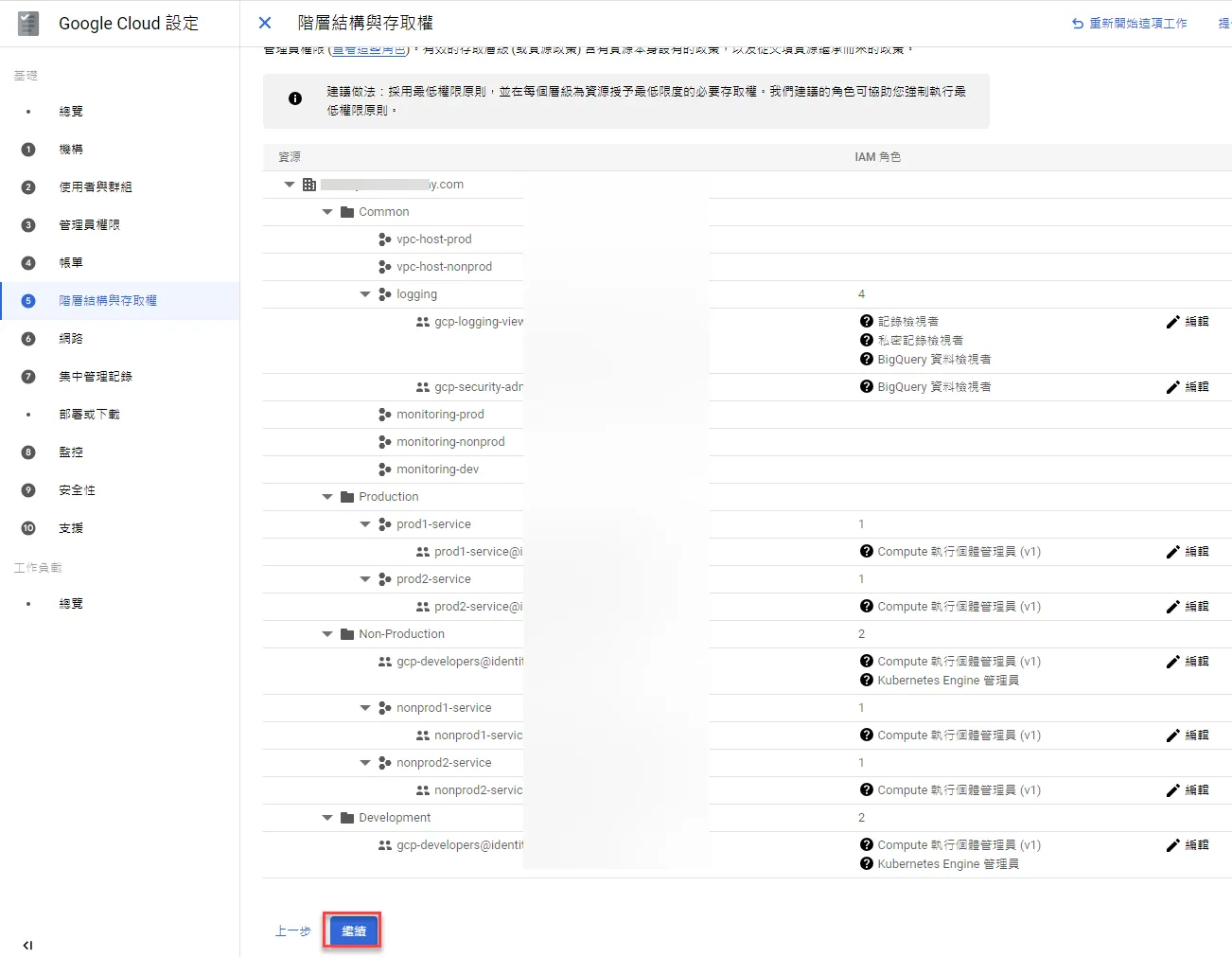
Task: Collapse the nonprod1-service project
Action: click(x=365, y=708)
